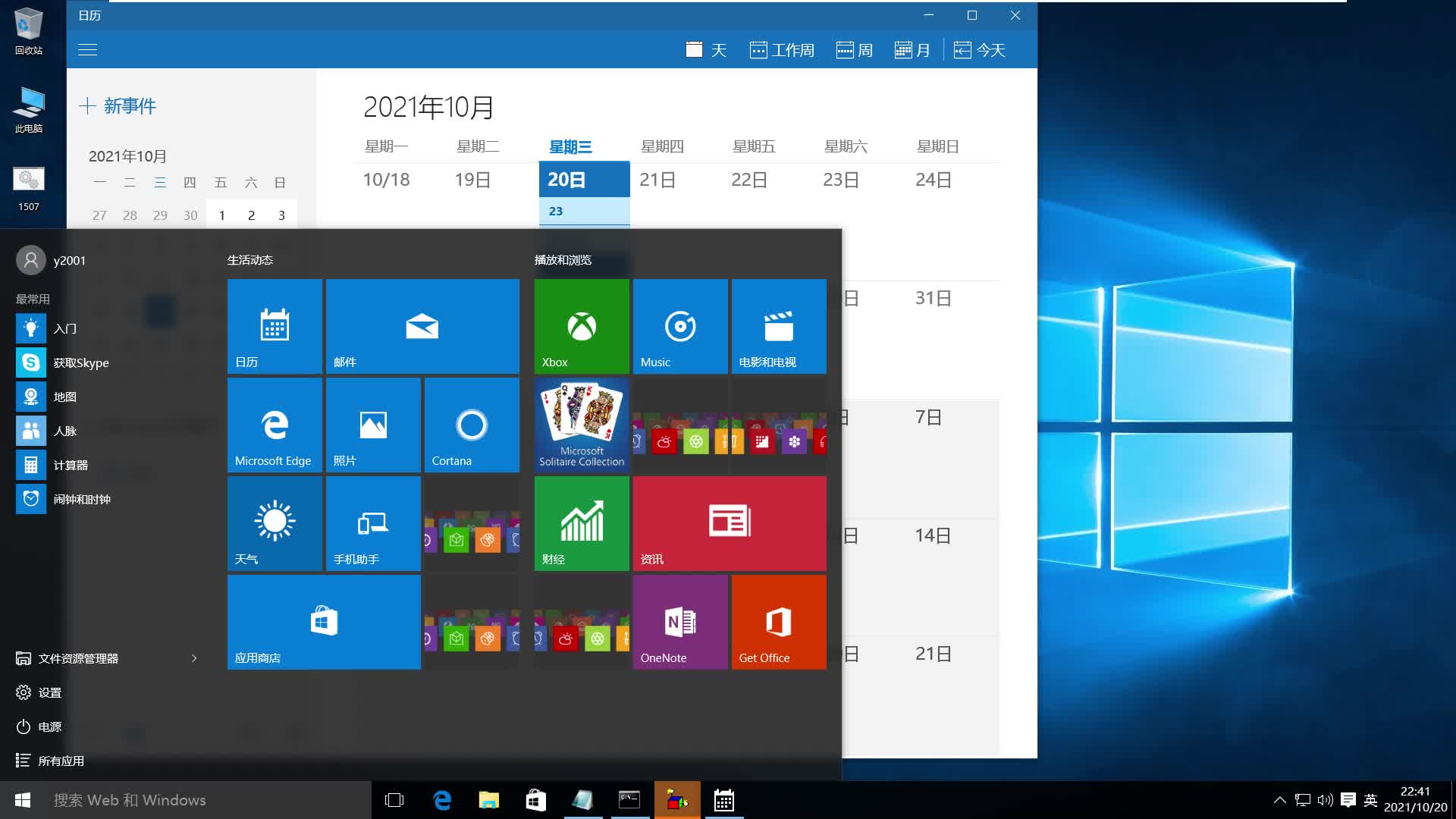Launch the Xbox tile

point(582,326)
